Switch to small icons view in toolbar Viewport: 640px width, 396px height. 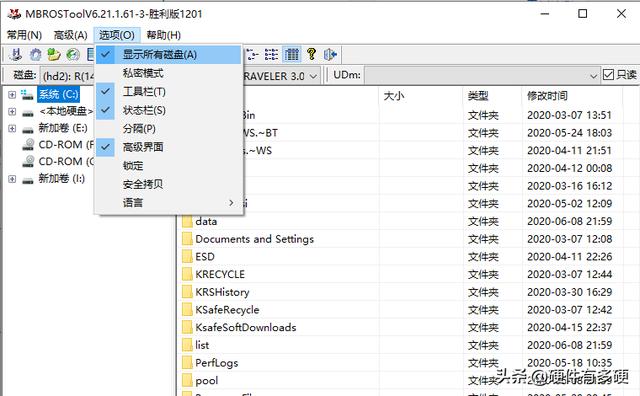pos(253,54)
